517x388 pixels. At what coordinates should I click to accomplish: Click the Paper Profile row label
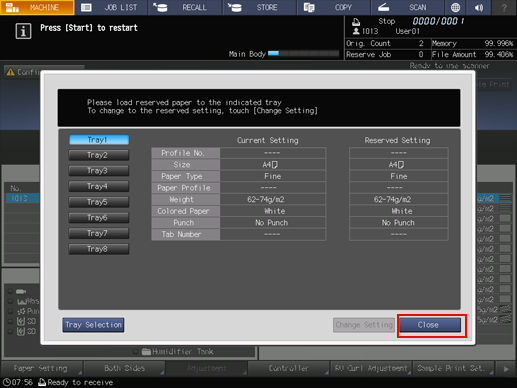point(186,188)
